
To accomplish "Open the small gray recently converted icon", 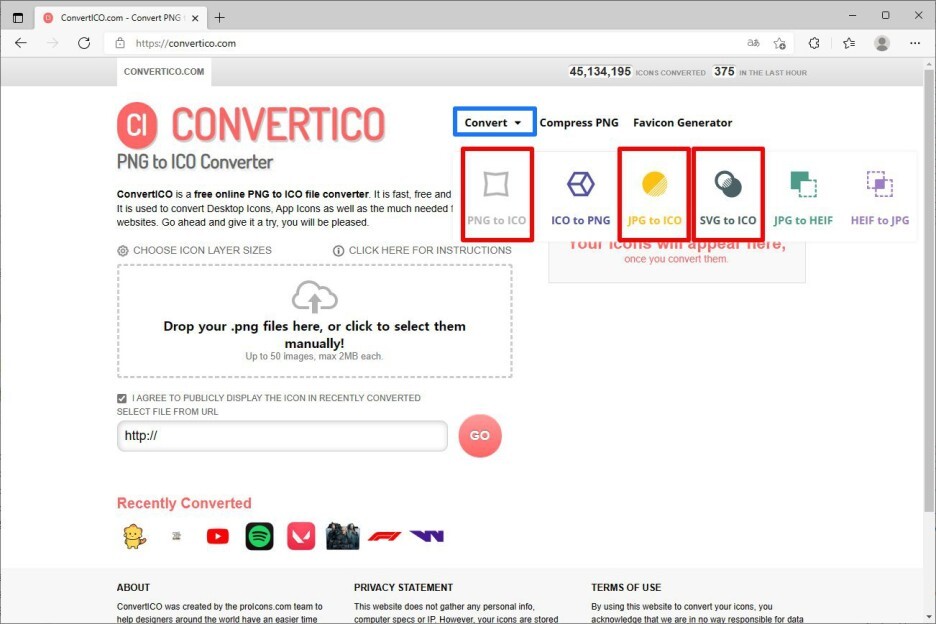I will tap(176, 536).
